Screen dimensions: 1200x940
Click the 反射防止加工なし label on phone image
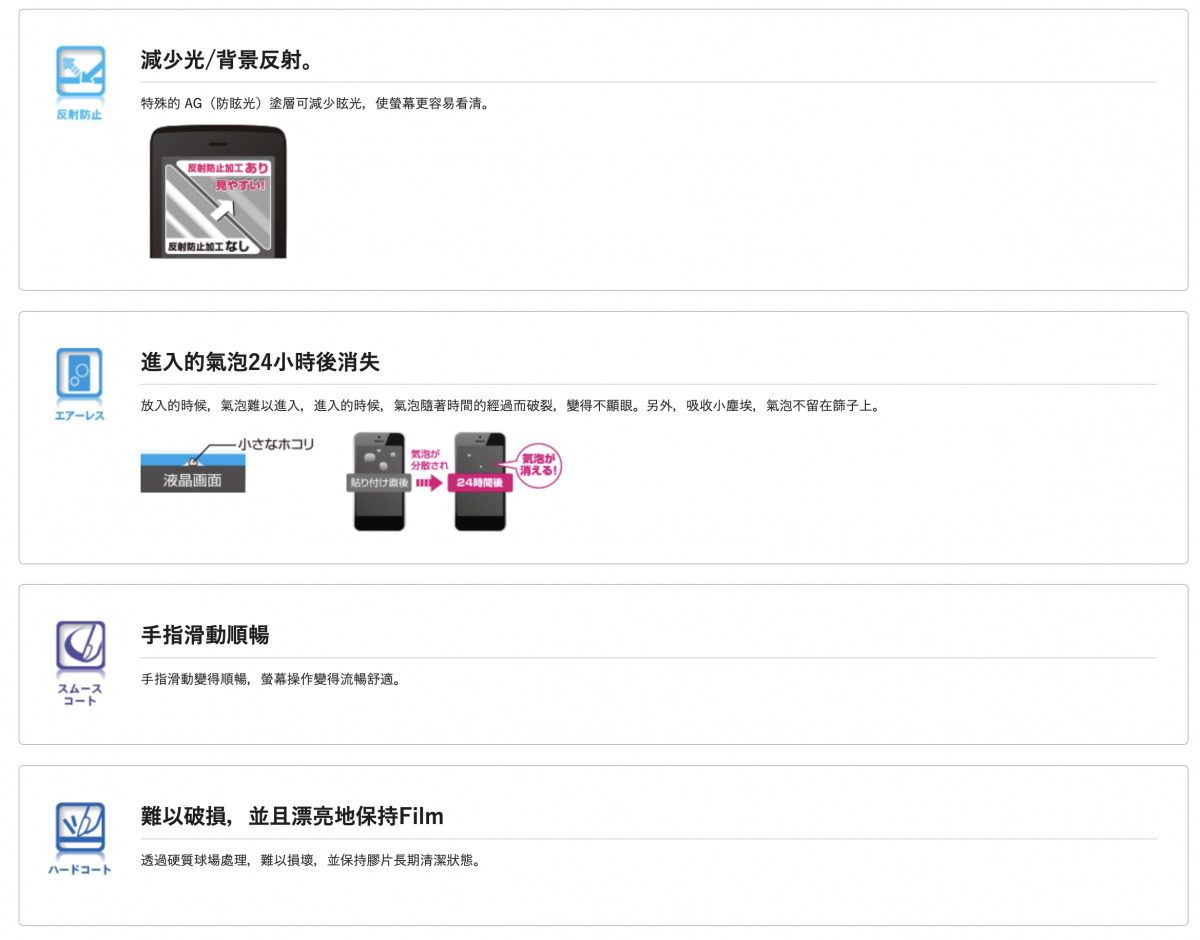(209, 245)
